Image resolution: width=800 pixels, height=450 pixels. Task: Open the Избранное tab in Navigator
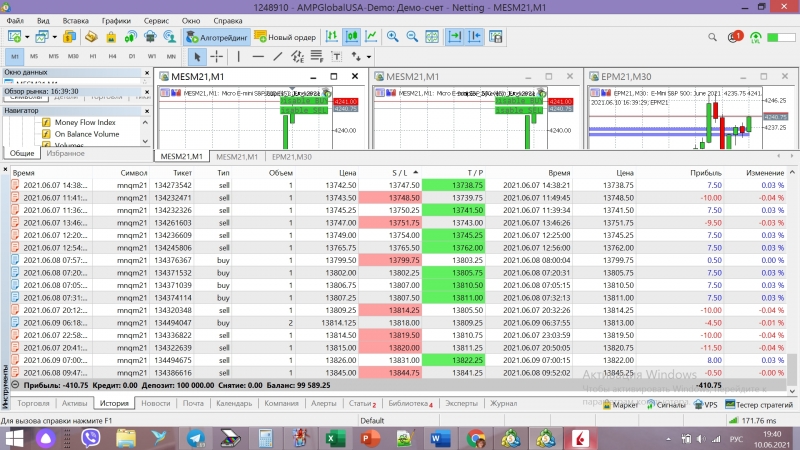click(x=66, y=153)
